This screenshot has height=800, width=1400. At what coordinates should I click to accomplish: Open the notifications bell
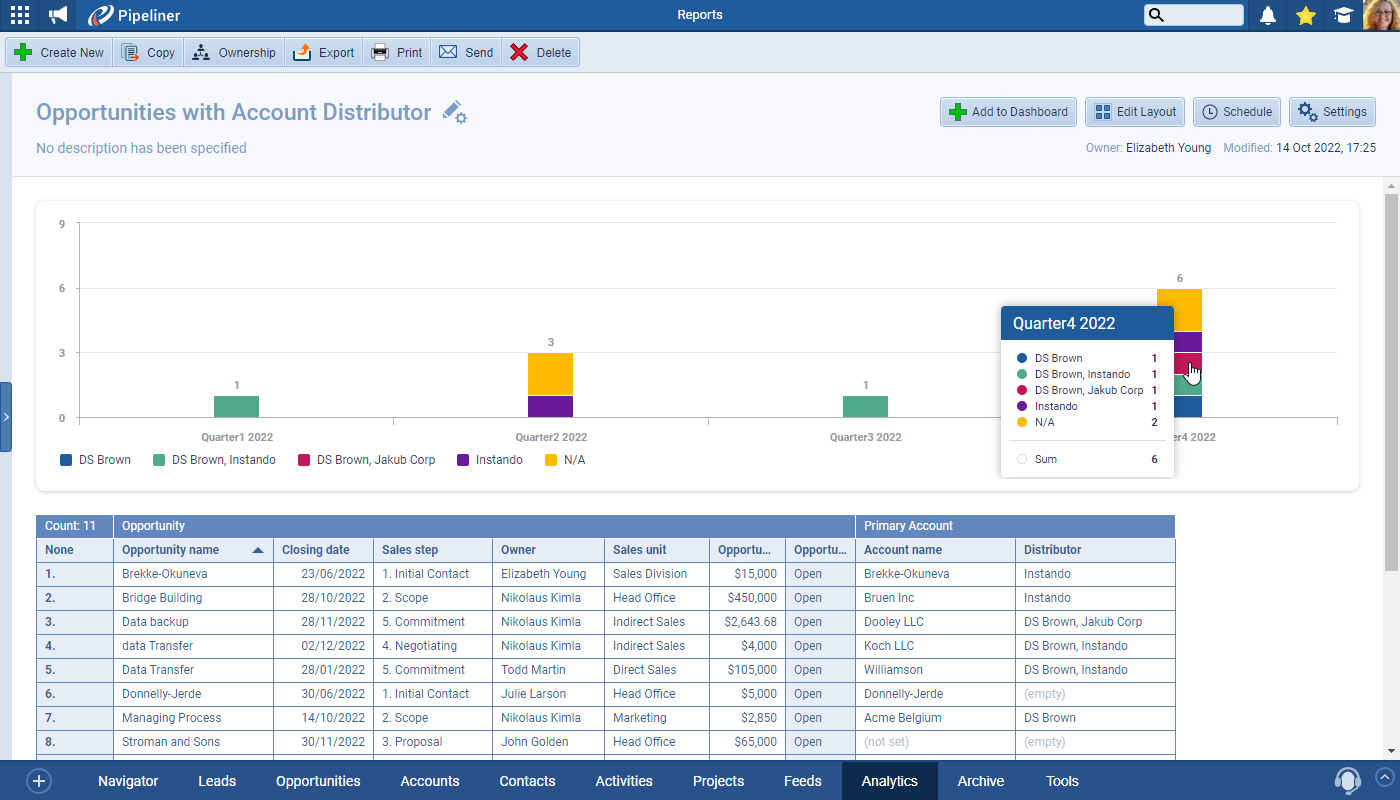(x=1268, y=15)
